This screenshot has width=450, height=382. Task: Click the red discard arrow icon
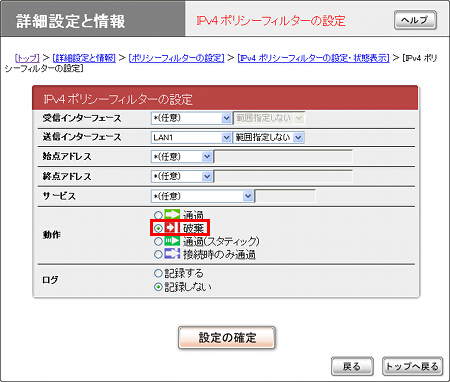coord(172,228)
